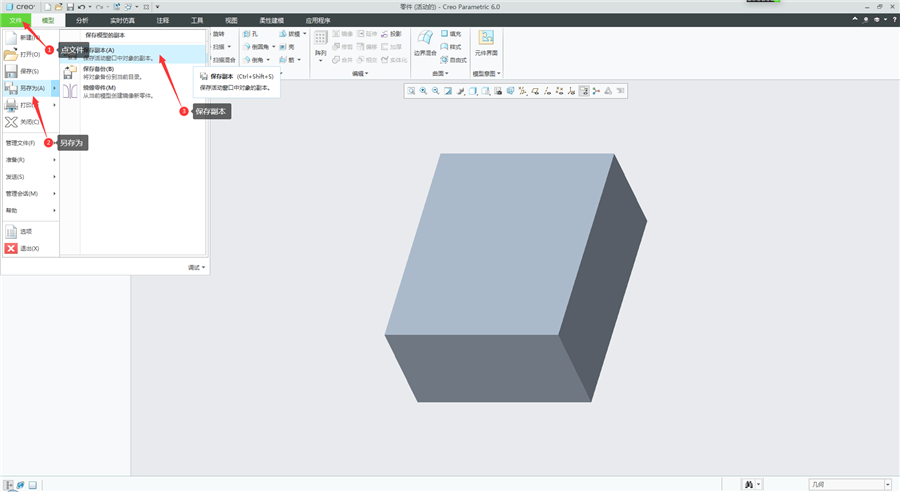The height and width of the screenshot is (492, 900).
Task: Open the 实时仿真 ribbon tab
Action: [x=122, y=21]
